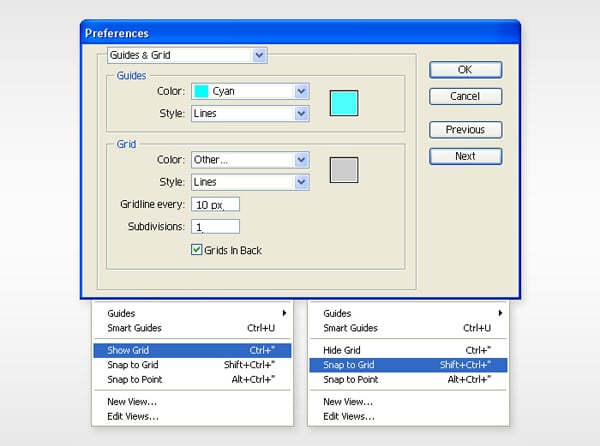Click the gray grid color swatch
This screenshot has width=600, height=446.
tap(344, 170)
